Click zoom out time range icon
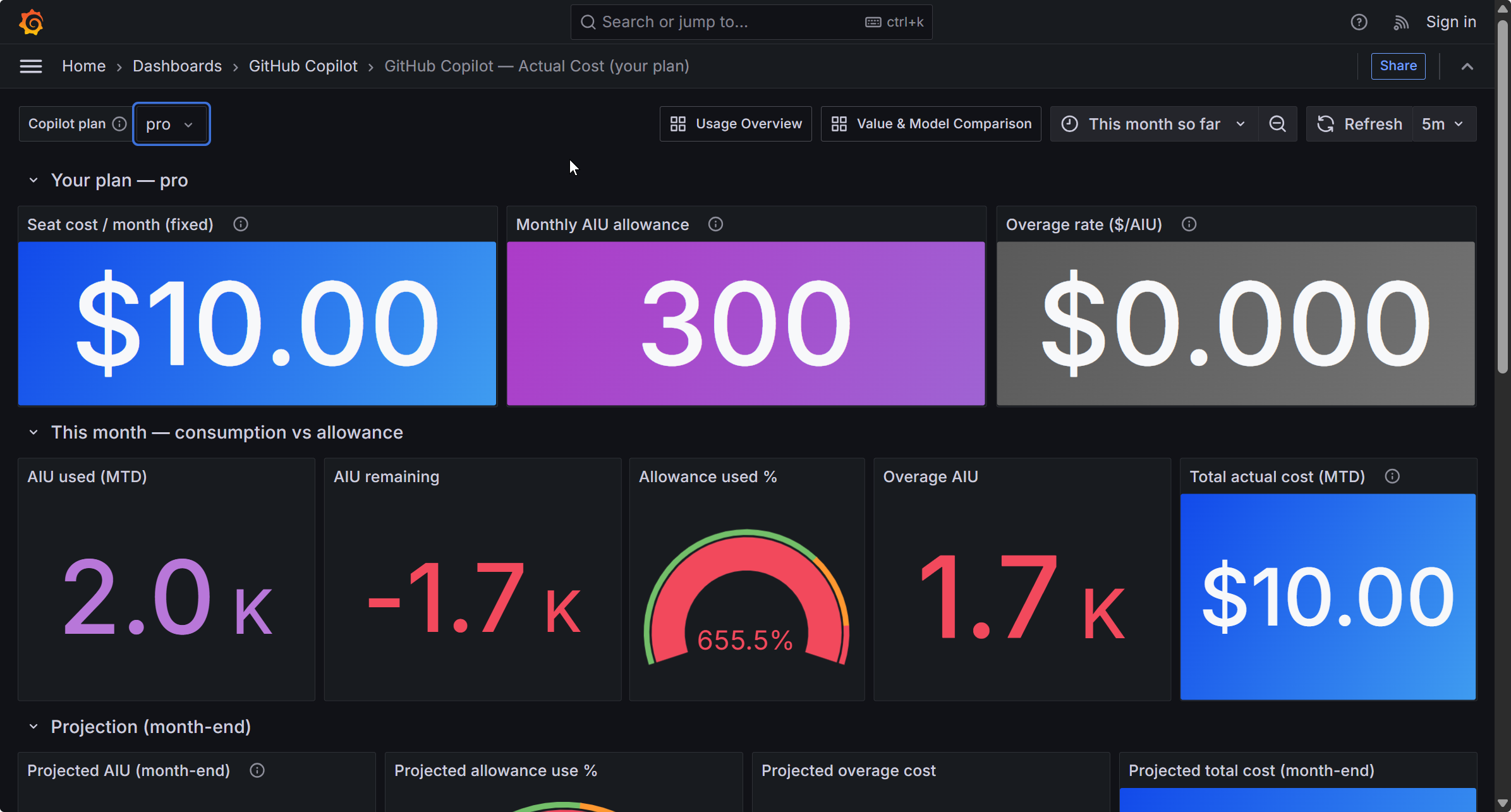This screenshot has width=1511, height=812. click(1277, 124)
